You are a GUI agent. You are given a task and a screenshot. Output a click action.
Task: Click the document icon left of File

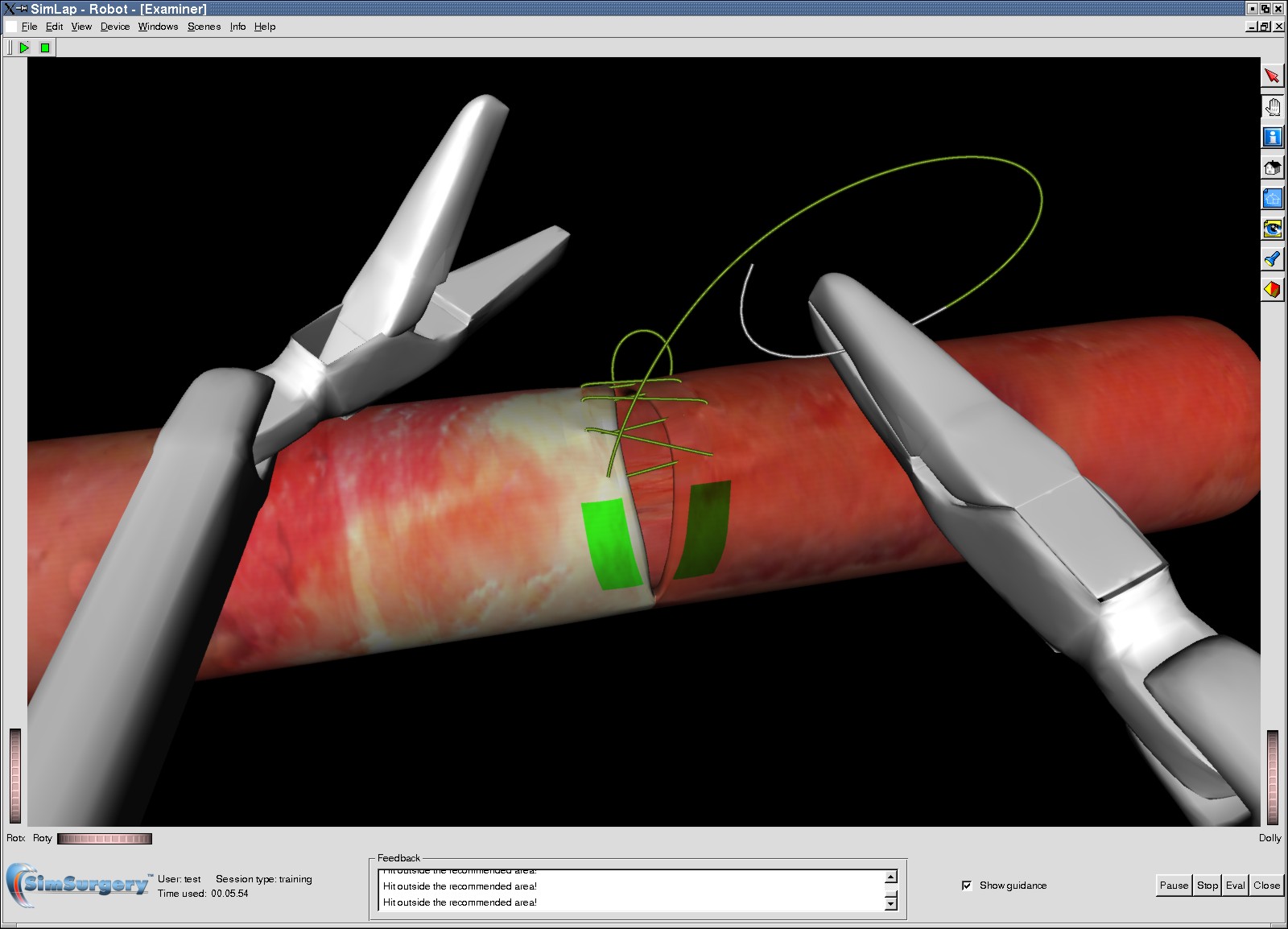pyautogui.click(x=11, y=27)
